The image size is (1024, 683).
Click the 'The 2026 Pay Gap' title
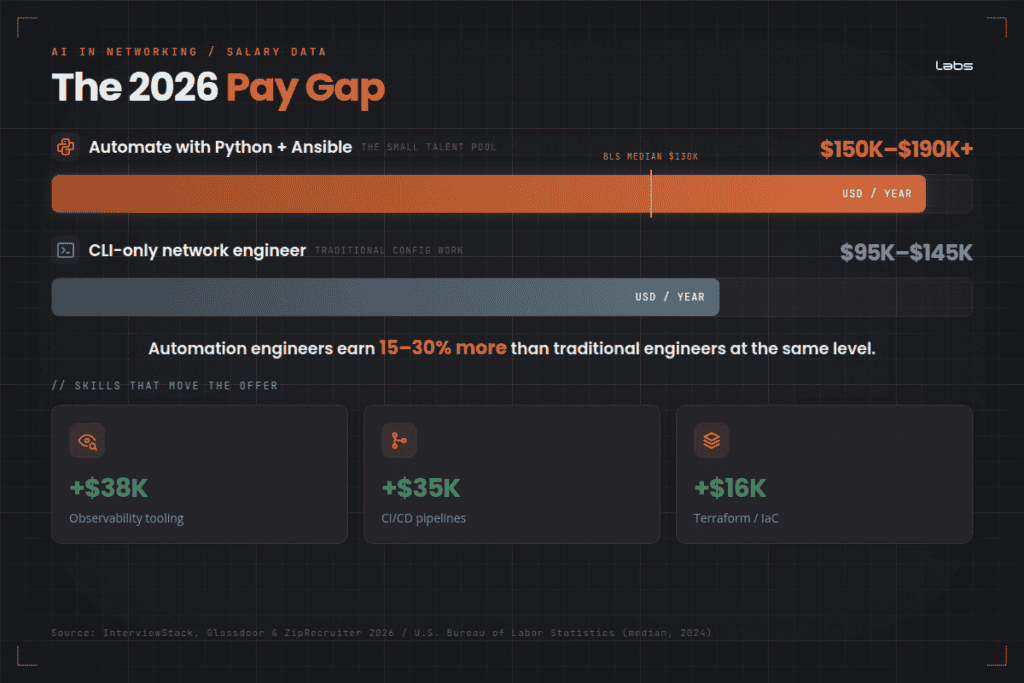(x=218, y=88)
